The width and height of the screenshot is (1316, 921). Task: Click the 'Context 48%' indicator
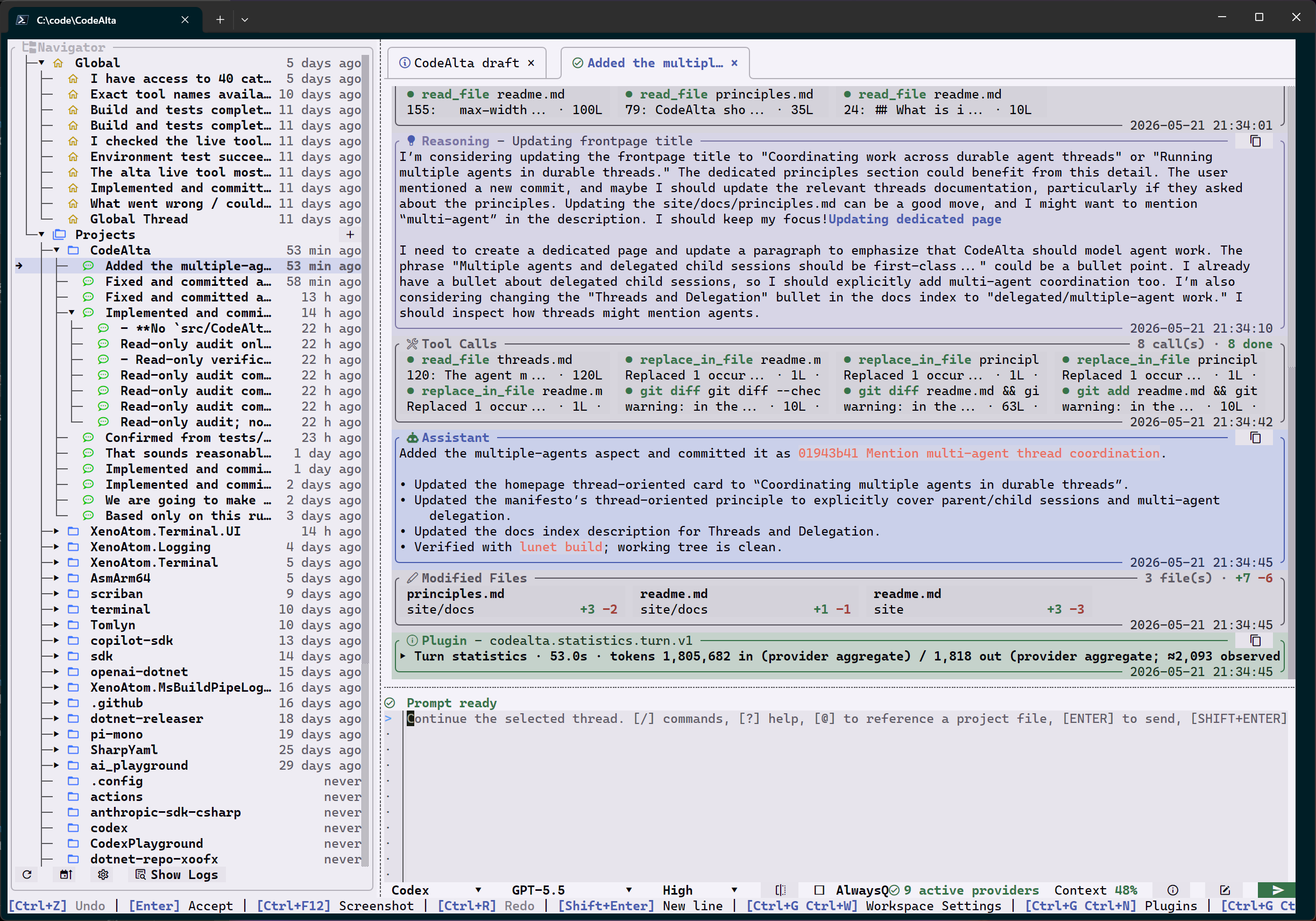pyautogui.click(x=1095, y=890)
